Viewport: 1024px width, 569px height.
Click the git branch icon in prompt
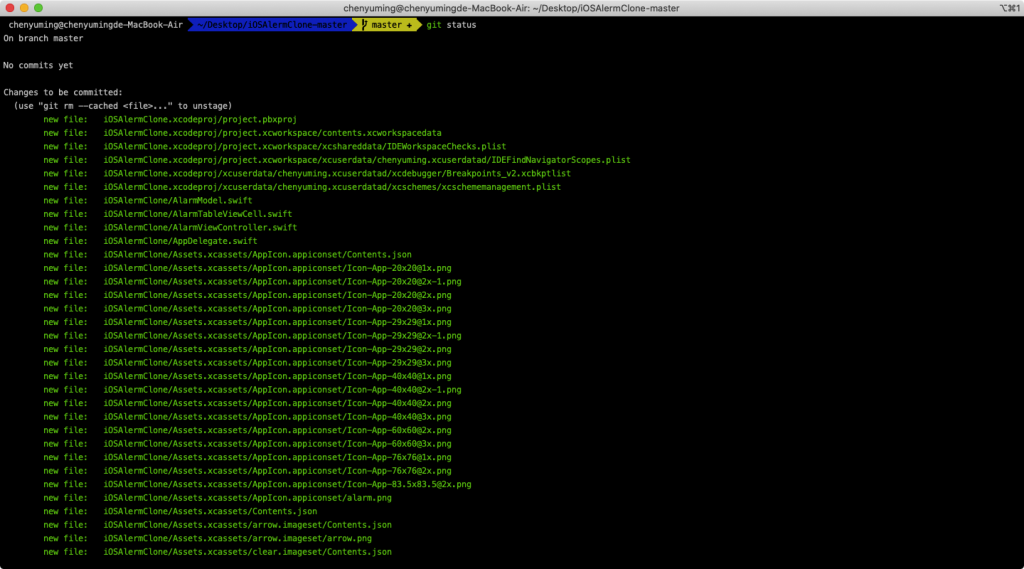point(364,25)
